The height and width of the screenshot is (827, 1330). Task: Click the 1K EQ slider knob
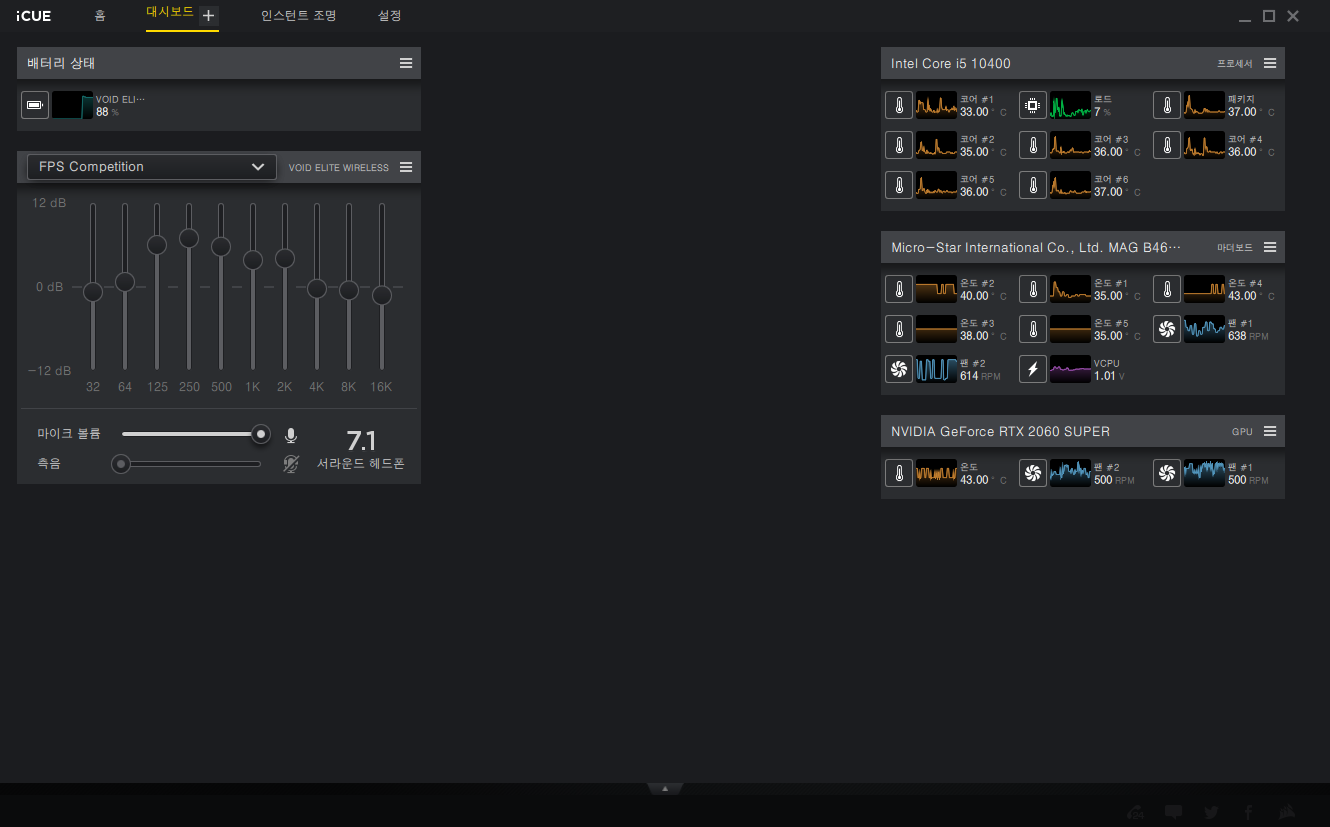click(253, 260)
